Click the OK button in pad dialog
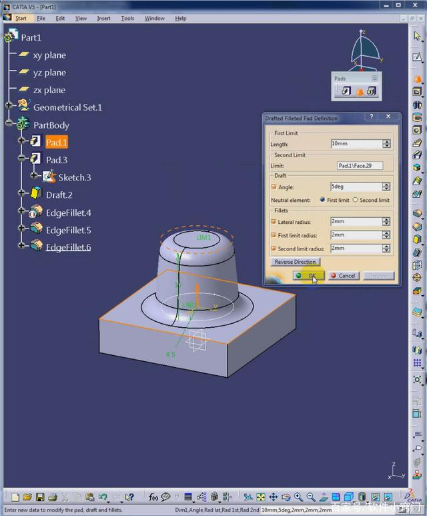The width and height of the screenshot is (428, 516). click(x=308, y=275)
